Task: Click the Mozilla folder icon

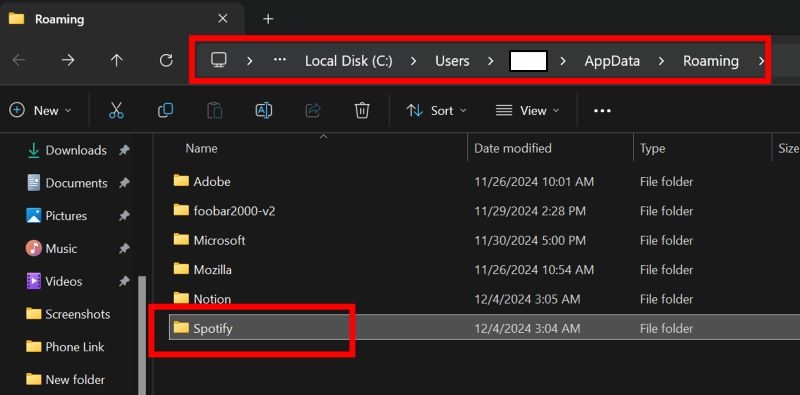Action: point(181,268)
